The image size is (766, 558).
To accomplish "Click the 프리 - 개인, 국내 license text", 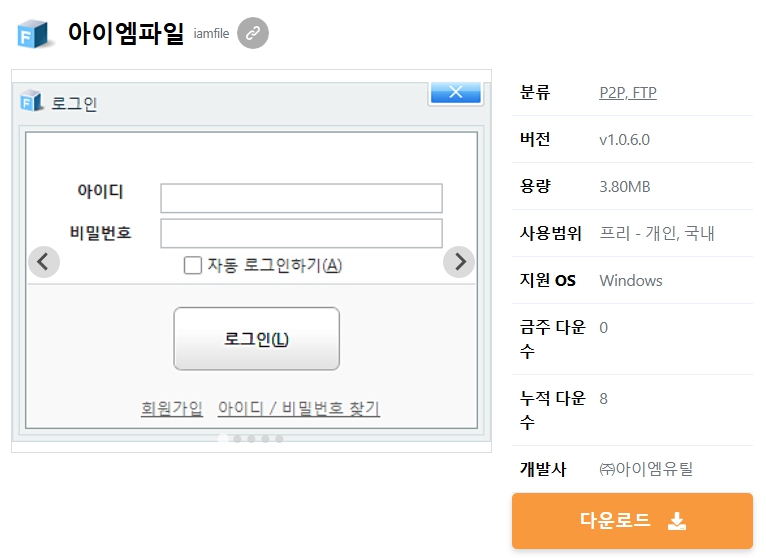I will click(x=657, y=233).
